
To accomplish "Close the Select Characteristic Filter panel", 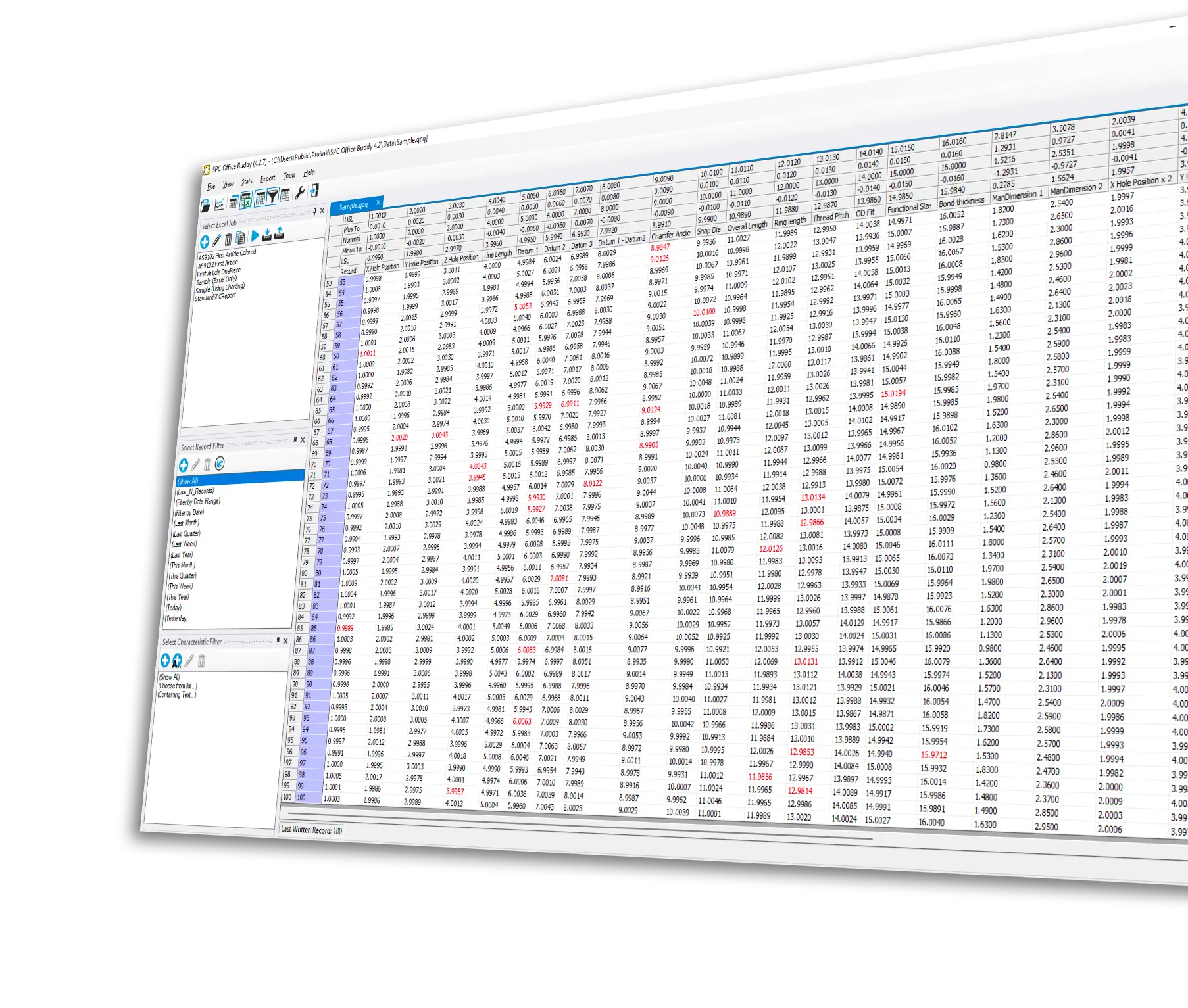I will pos(285,640).
